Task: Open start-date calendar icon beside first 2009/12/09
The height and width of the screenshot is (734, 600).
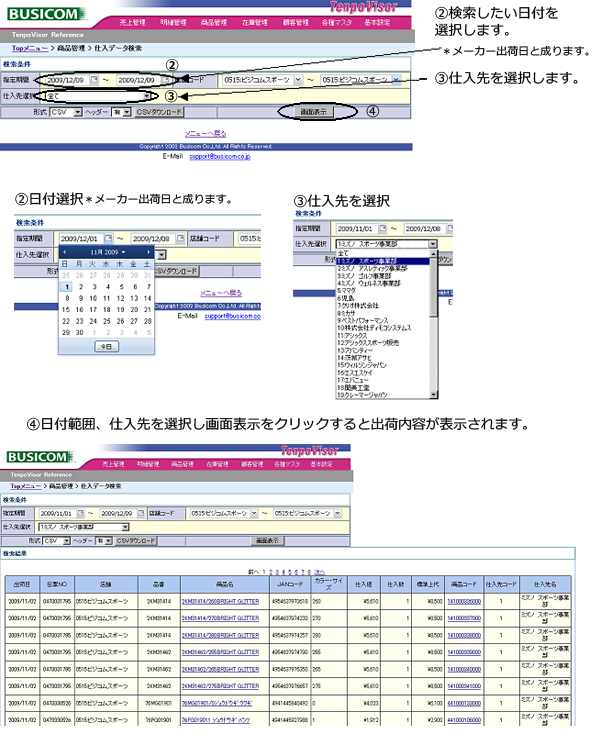Action: coord(94,80)
